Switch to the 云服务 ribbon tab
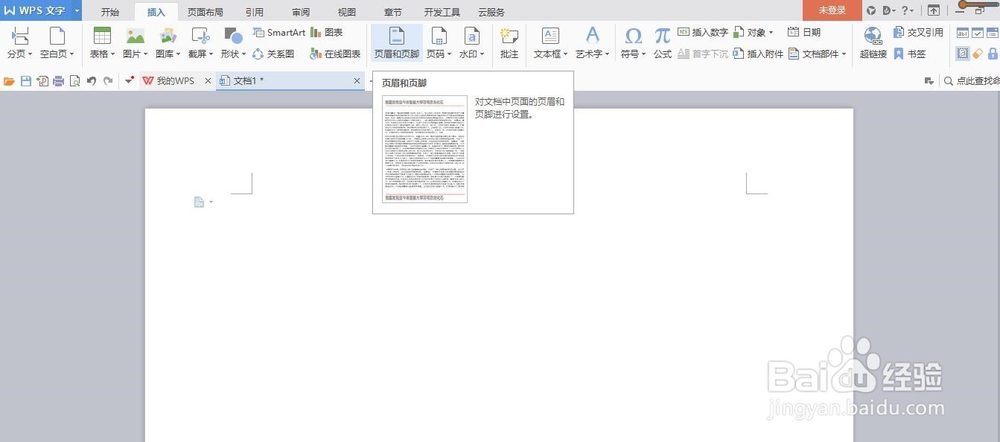1000x442 pixels. pos(491,12)
